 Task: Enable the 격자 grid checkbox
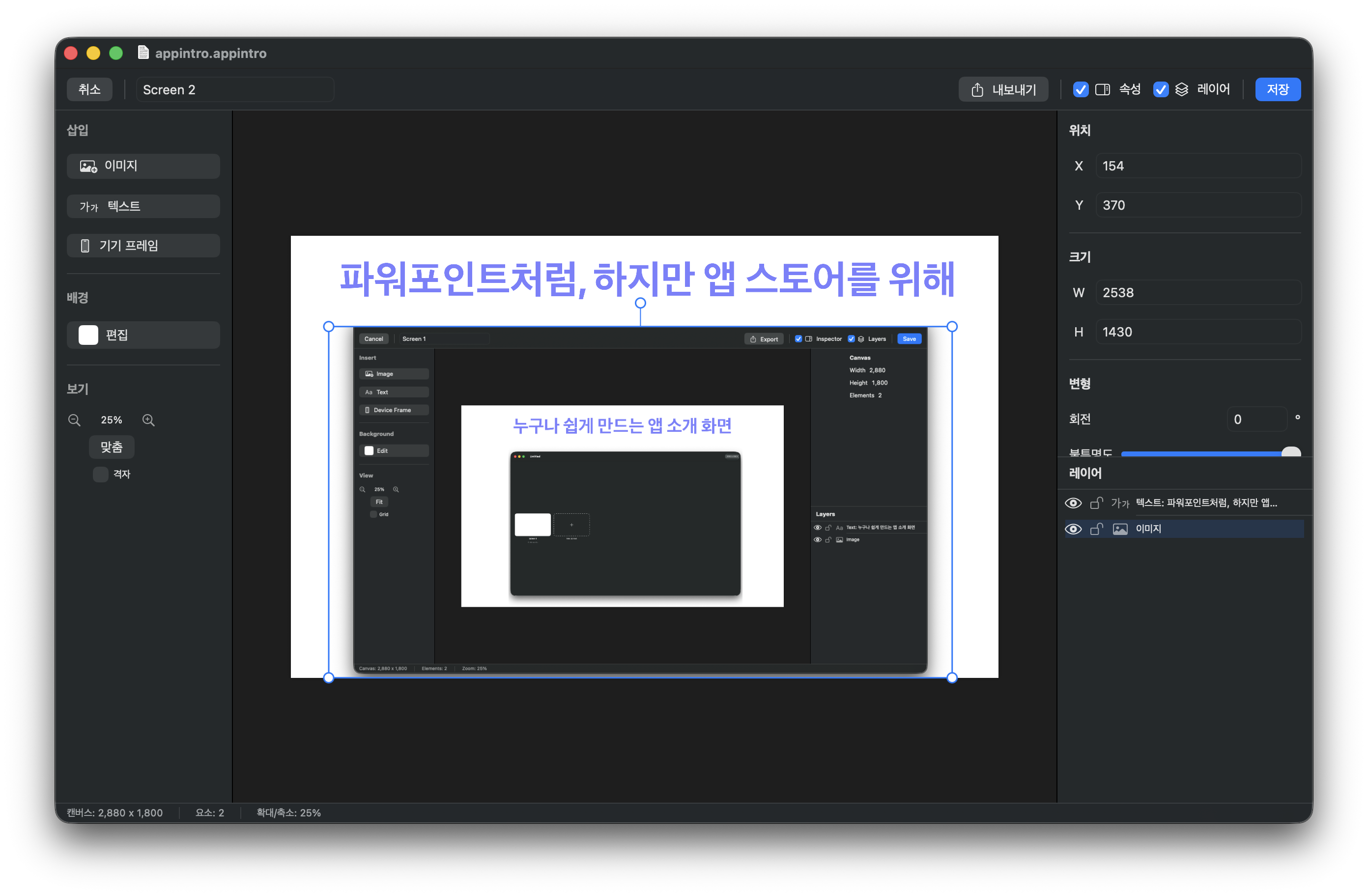coord(101,474)
